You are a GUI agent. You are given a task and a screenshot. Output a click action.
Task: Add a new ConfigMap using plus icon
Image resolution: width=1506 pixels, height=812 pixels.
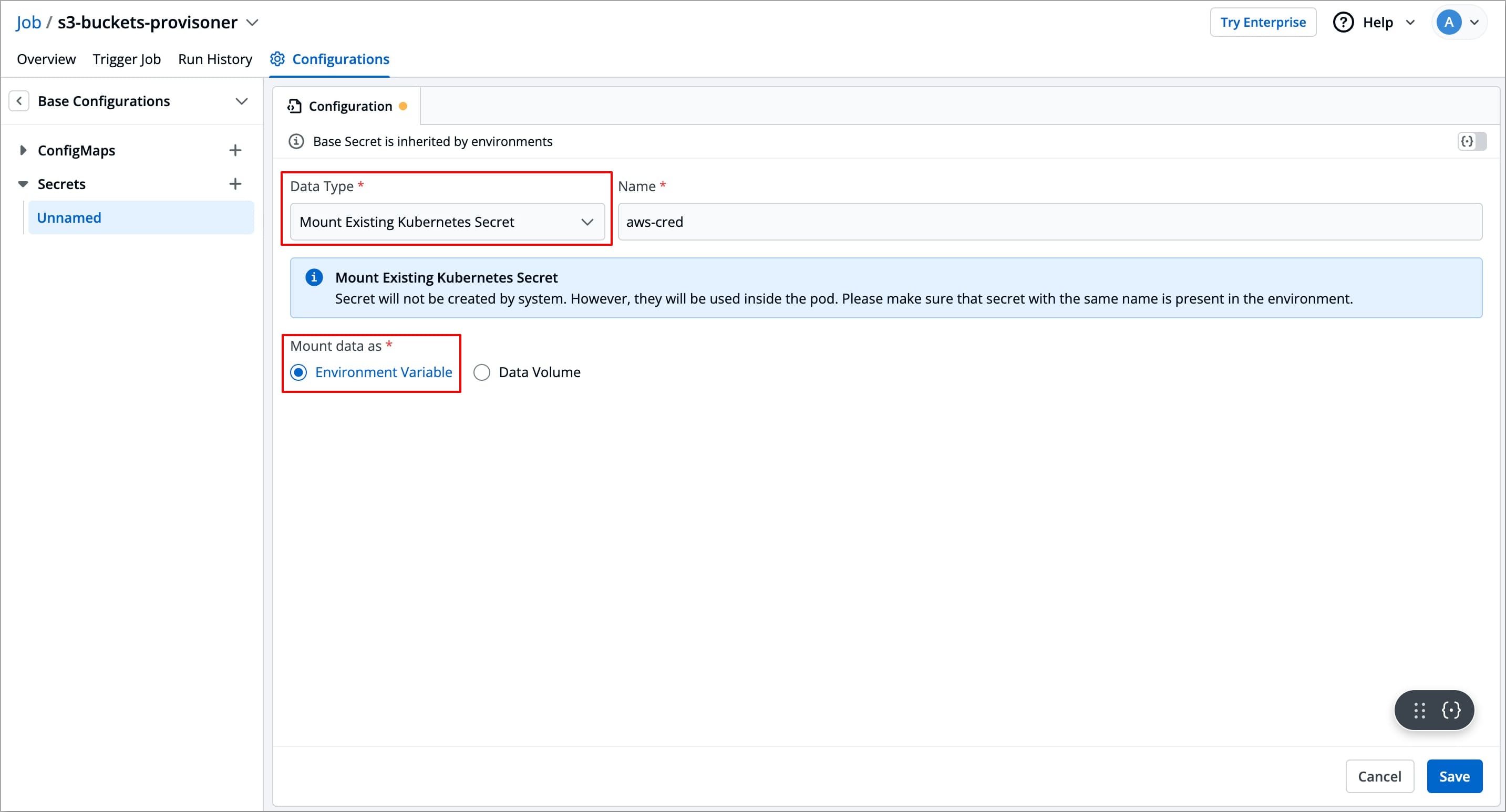coord(234,150)
